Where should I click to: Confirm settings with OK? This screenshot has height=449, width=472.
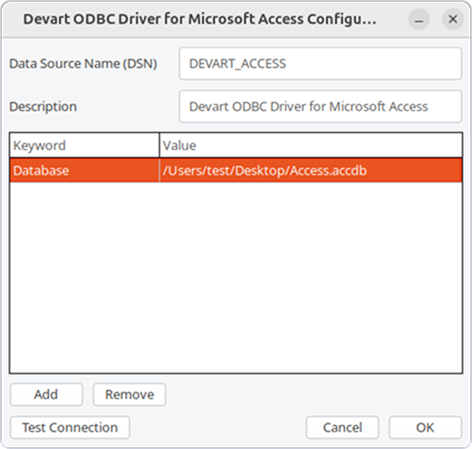425,427
